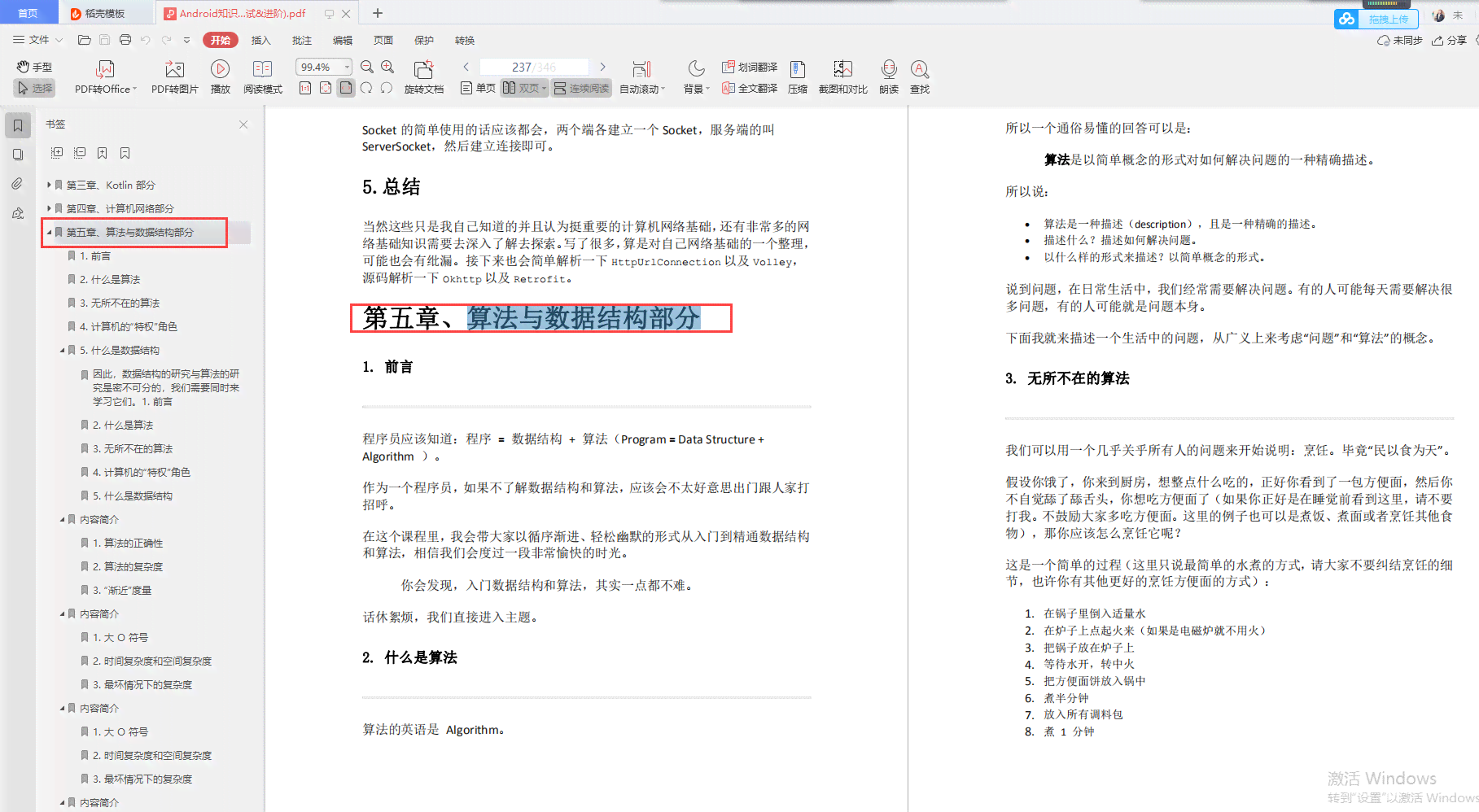Open bookmark 3. 最坏情况下的复杂度 above last 内容简介
This screenshot has width=1479, height=812.
click(x=142, y=779)
